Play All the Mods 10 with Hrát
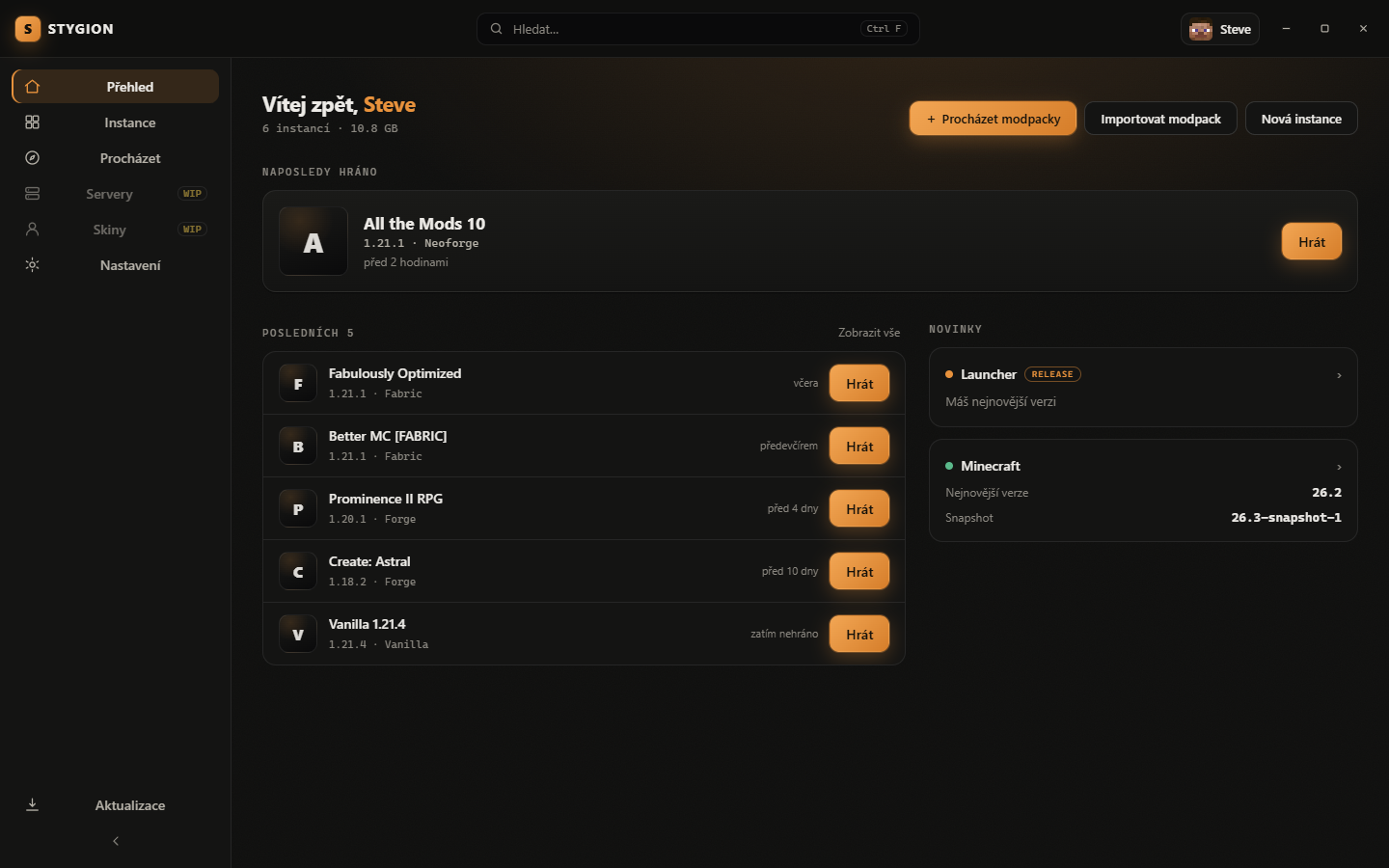The image size is (1389, 868). [x=1312, y=242]
